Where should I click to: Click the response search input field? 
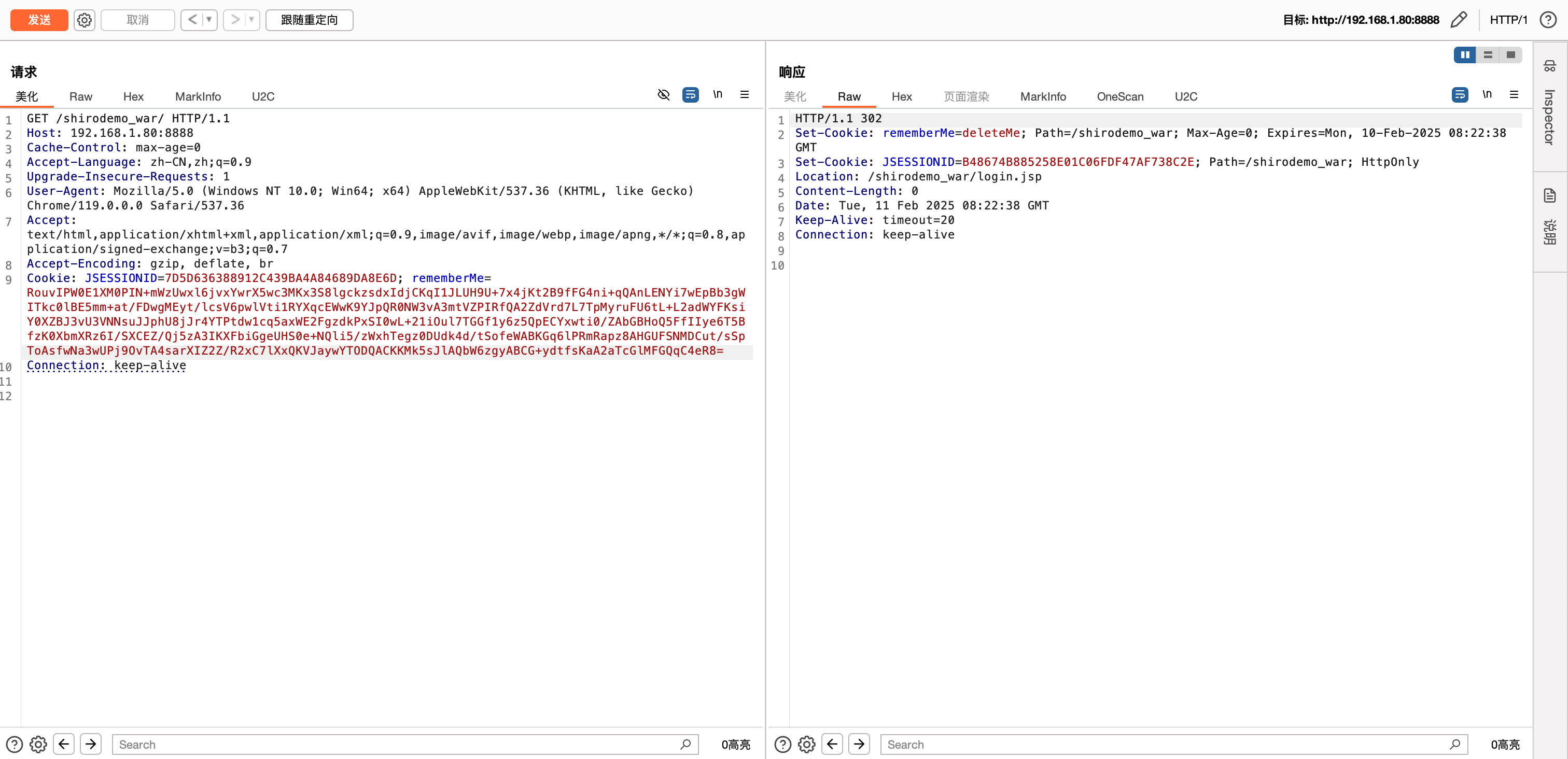click(1166, 744)
